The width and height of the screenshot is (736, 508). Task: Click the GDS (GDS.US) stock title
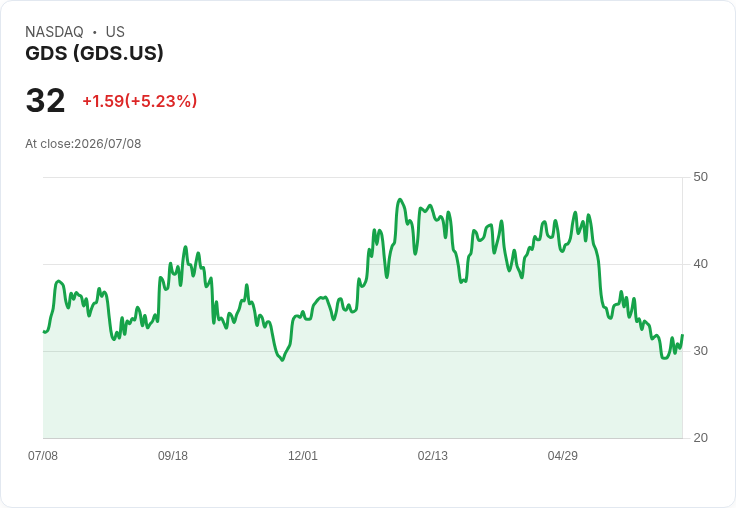pyautogui.click(x=94, y=53)
